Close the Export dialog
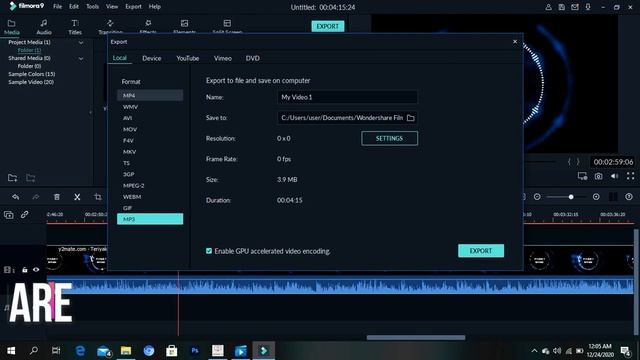This screenshot has height=360, width=640. pyautogui.click(x=515, y=42)
